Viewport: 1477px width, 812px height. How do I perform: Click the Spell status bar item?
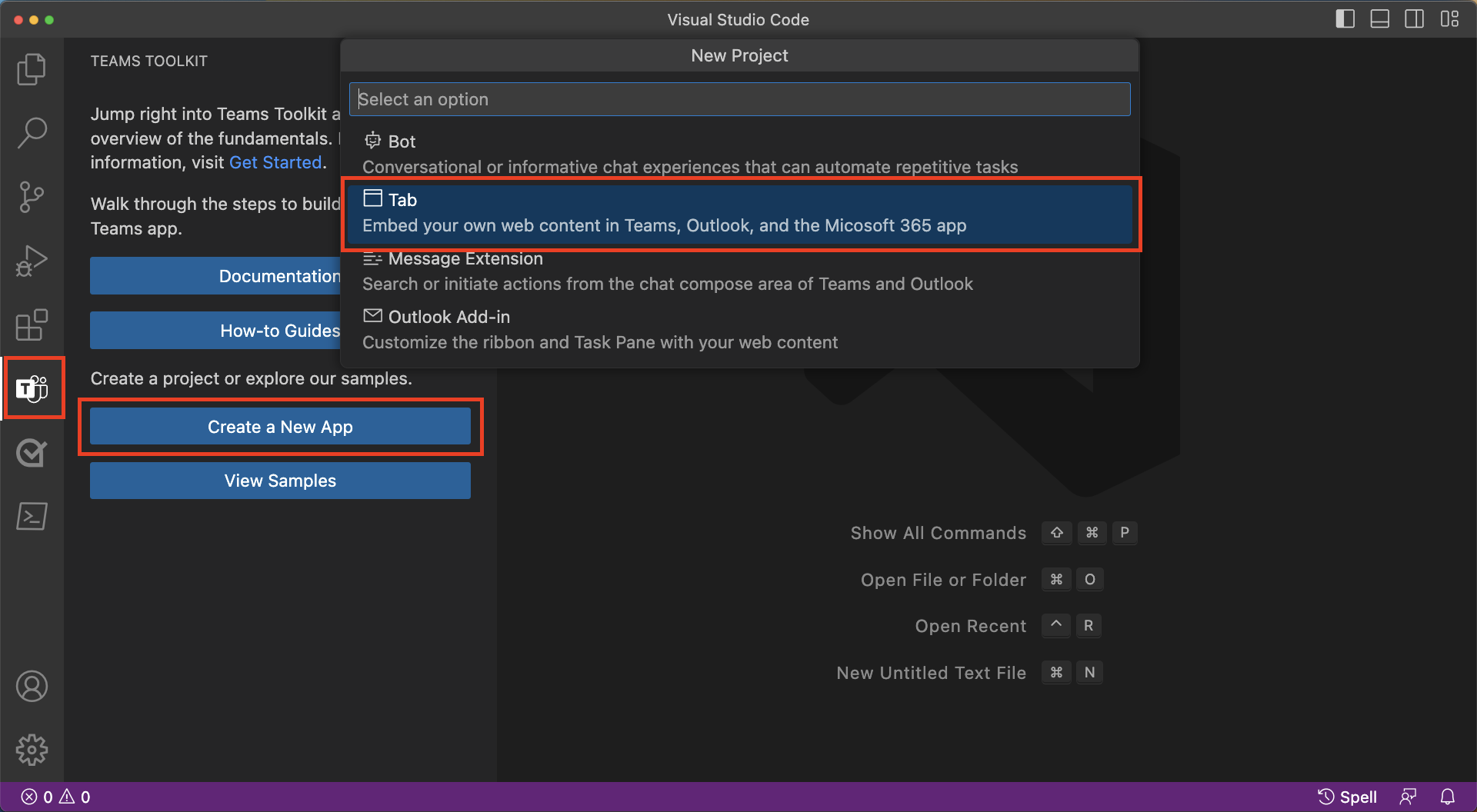(1347, 797)
